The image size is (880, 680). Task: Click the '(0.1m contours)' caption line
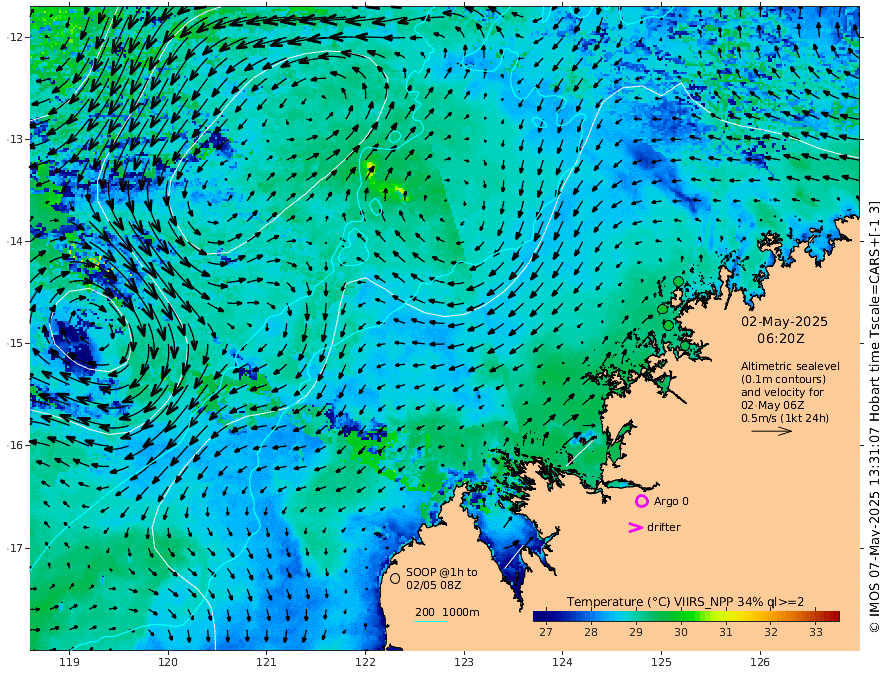(783, 379)
